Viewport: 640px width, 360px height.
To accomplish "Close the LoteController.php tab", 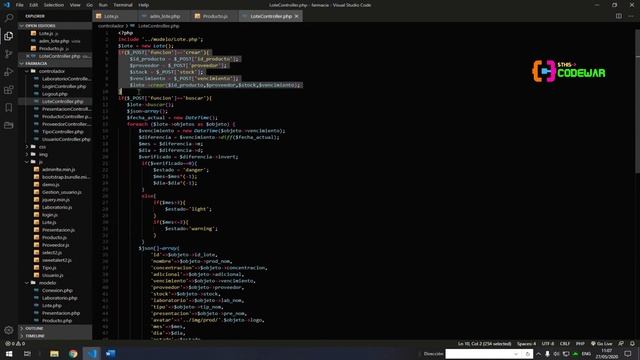I will click(x=297, y=16).
